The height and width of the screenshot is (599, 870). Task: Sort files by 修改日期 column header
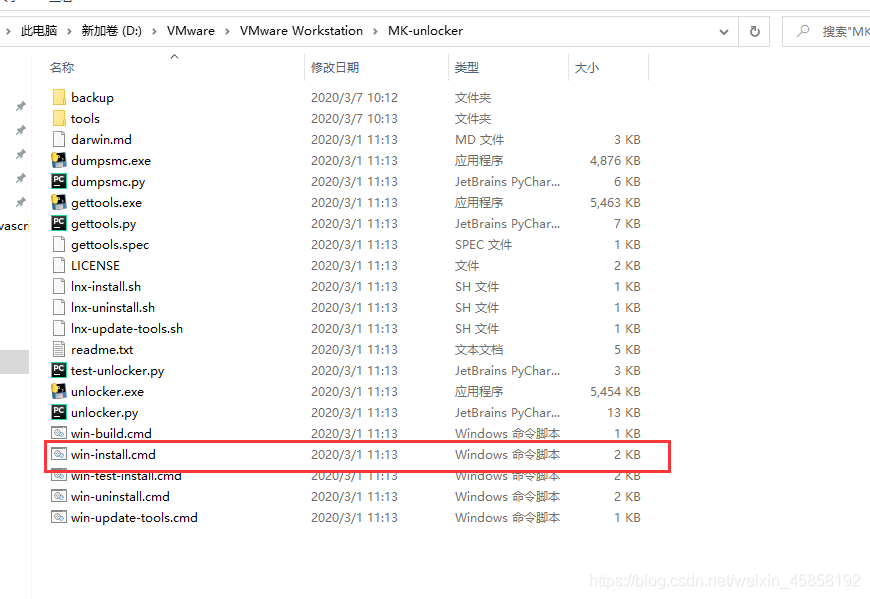tap(335, 68)
